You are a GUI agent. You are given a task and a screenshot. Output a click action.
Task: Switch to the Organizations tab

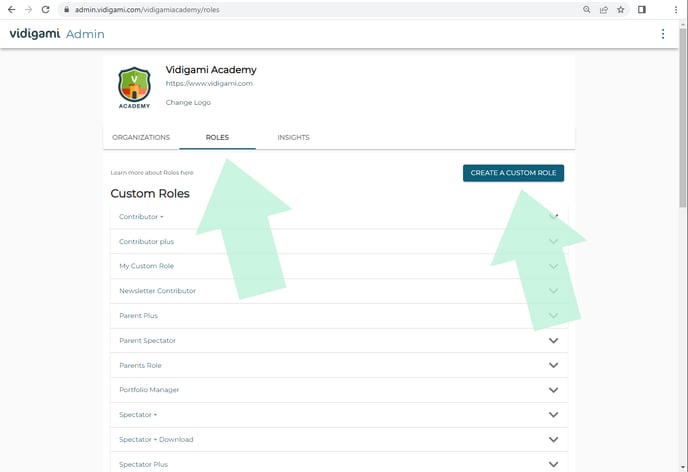(x=141, y=137)
